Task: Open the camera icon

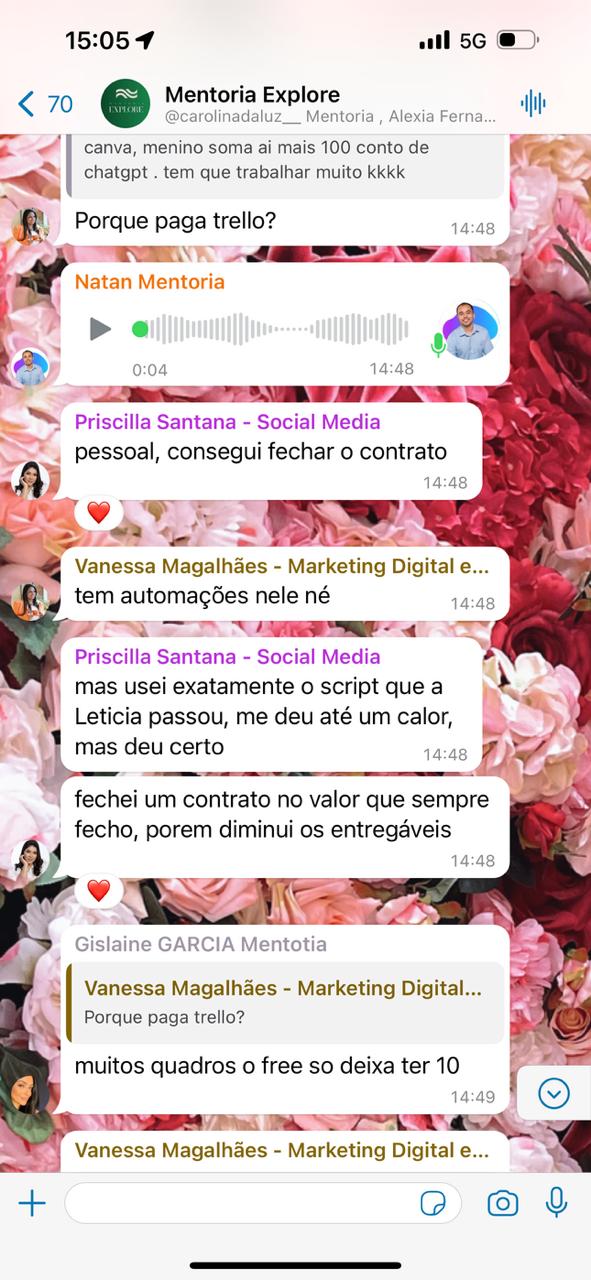Action: pos(502,1203)
